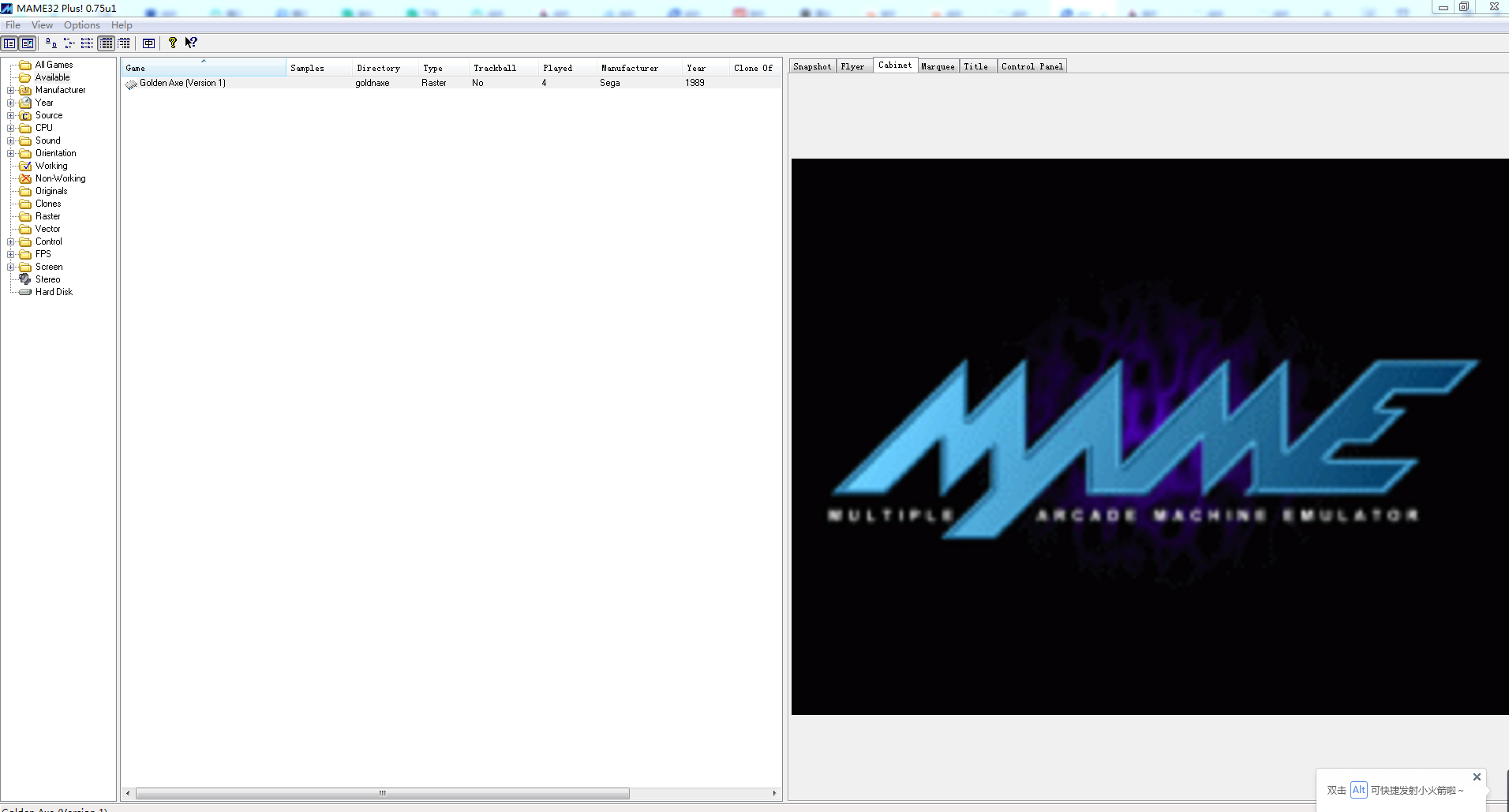Select the Screen tree item label
Viewport: 1509px width, 812px height.
(x=49, y=267)
